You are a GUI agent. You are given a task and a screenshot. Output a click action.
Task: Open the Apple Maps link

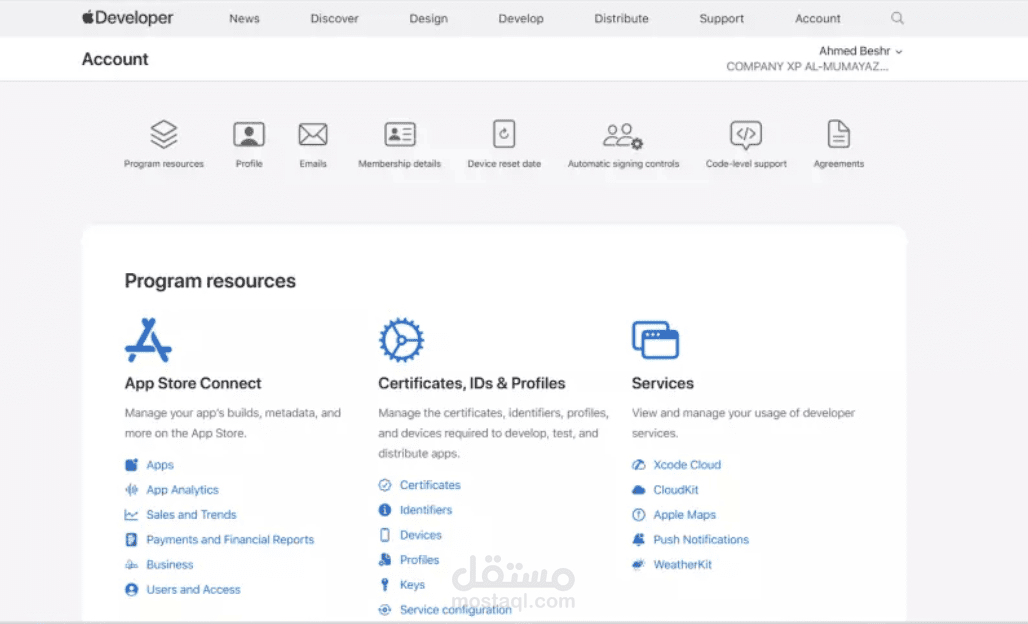click(x=684, y=515)
